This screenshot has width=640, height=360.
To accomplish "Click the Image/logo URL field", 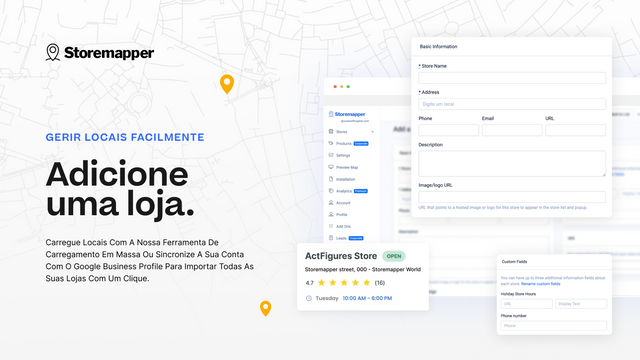I will tap(512, 197).
